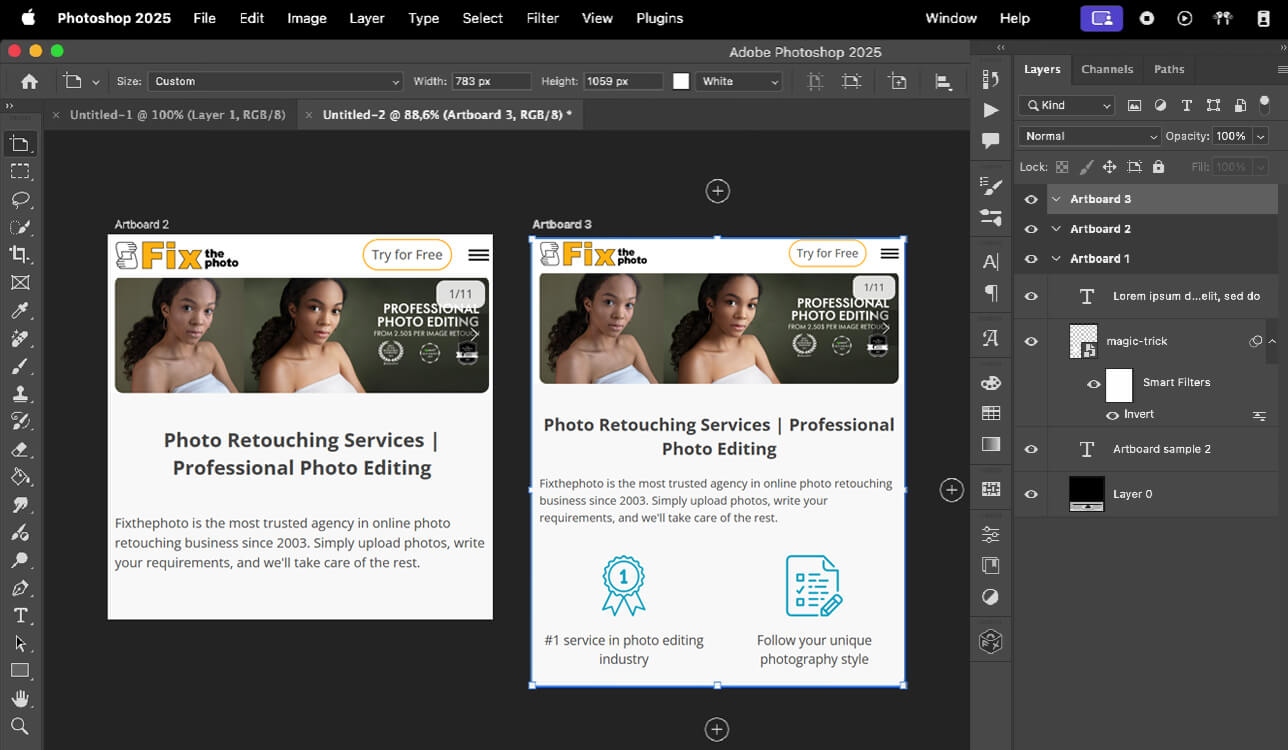
Task: Toggle visibility of the magic-trick layer
Action: click(x=1030, y=340)
